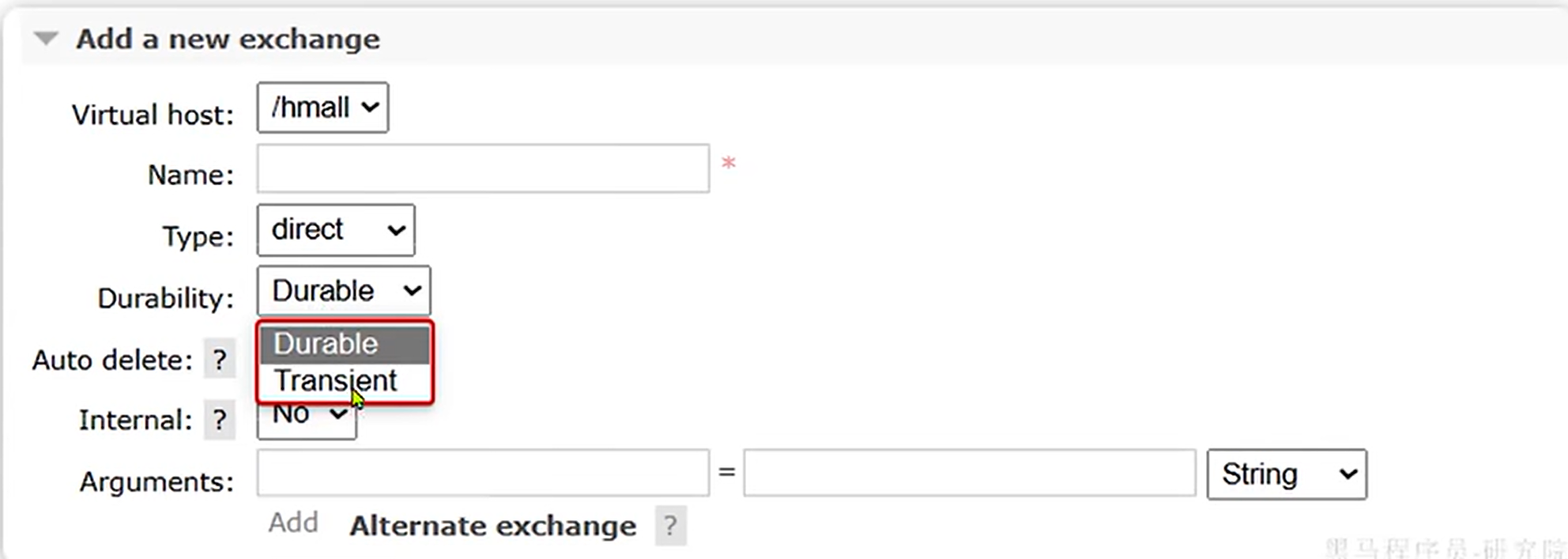Click the Internal help question mark
Screen dimensions: 1568x559
[219, 421]
